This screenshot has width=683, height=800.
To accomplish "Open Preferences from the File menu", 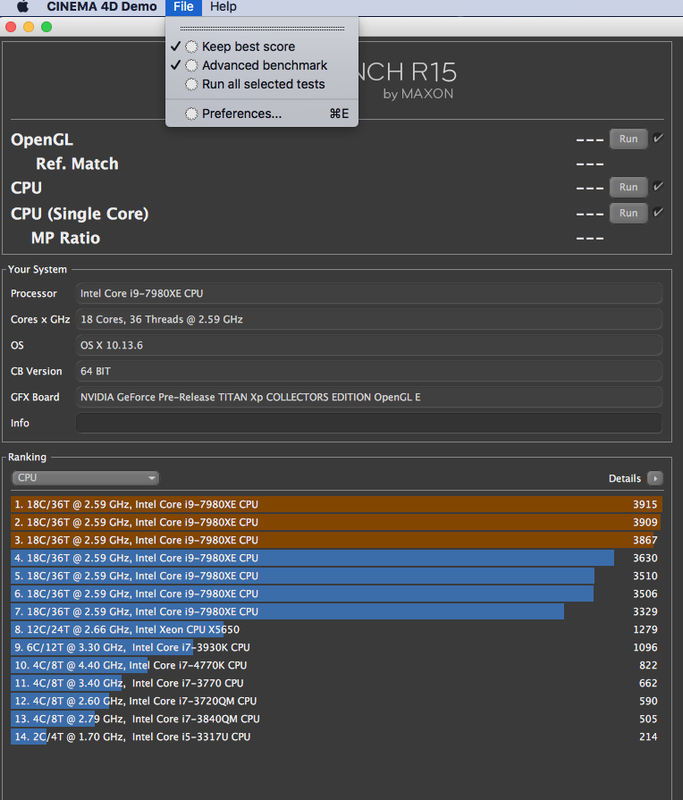I will (x=262, y=113).
